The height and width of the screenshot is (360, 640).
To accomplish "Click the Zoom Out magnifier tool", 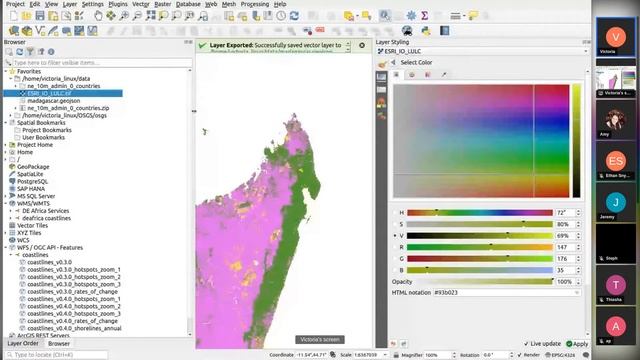I will pos(137,16).
